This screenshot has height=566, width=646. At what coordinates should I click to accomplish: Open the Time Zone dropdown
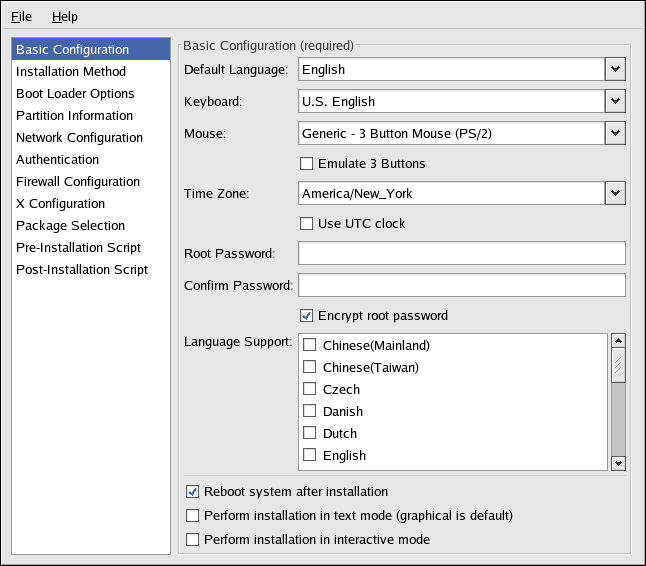(615, 193)
